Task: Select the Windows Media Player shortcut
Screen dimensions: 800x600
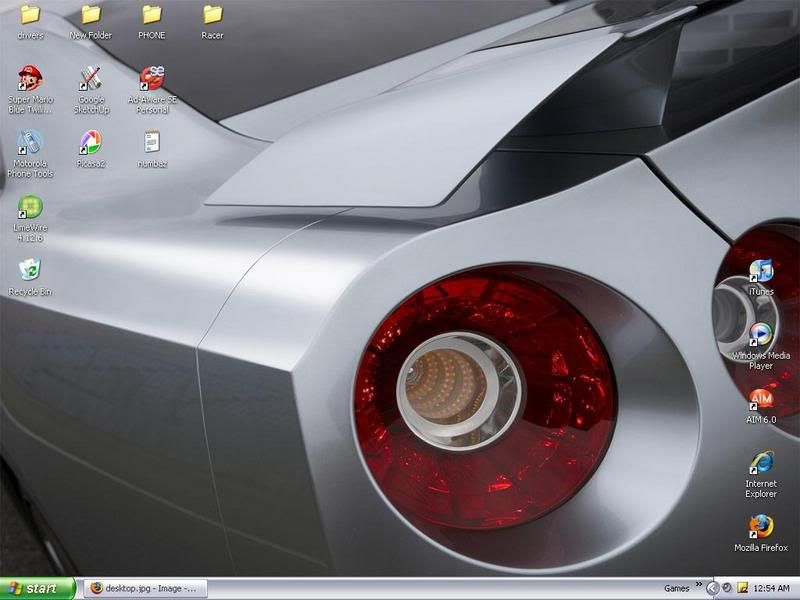Action: point(761,334)
